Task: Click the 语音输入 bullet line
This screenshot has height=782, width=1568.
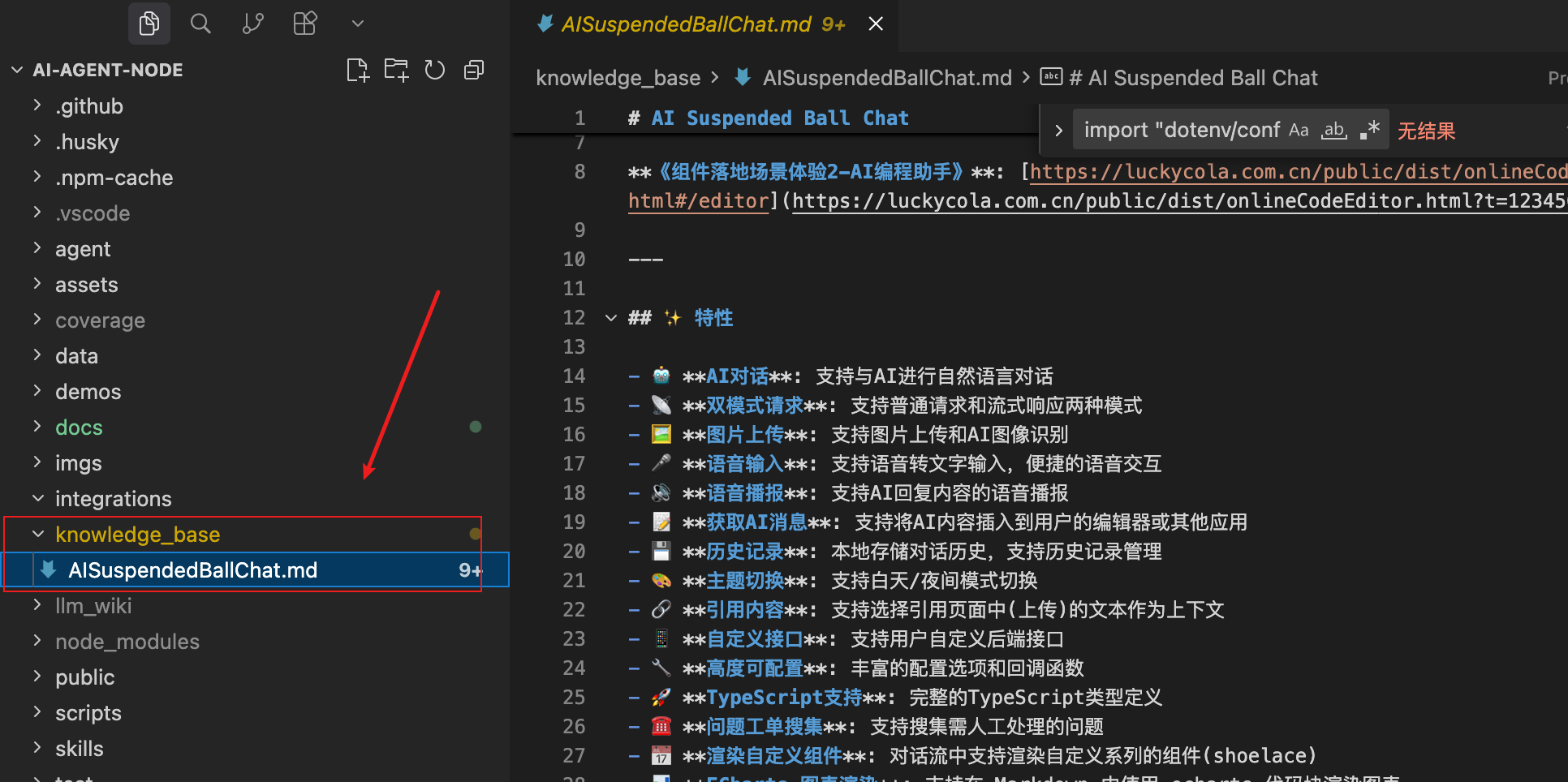Action: click(895, 464)
